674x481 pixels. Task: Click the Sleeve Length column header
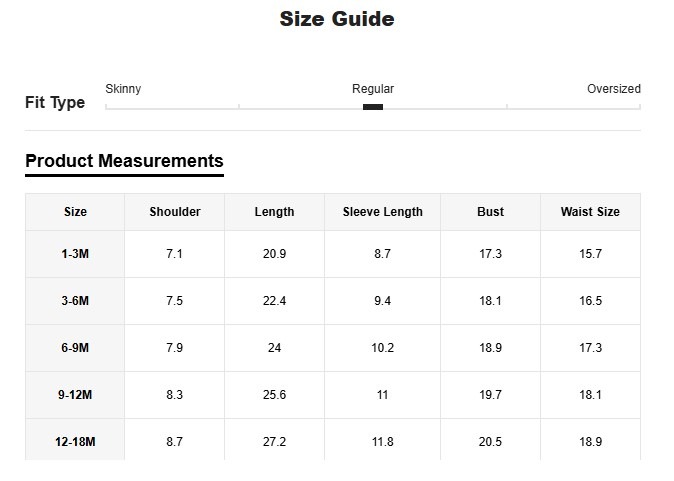tap(382, 212)
